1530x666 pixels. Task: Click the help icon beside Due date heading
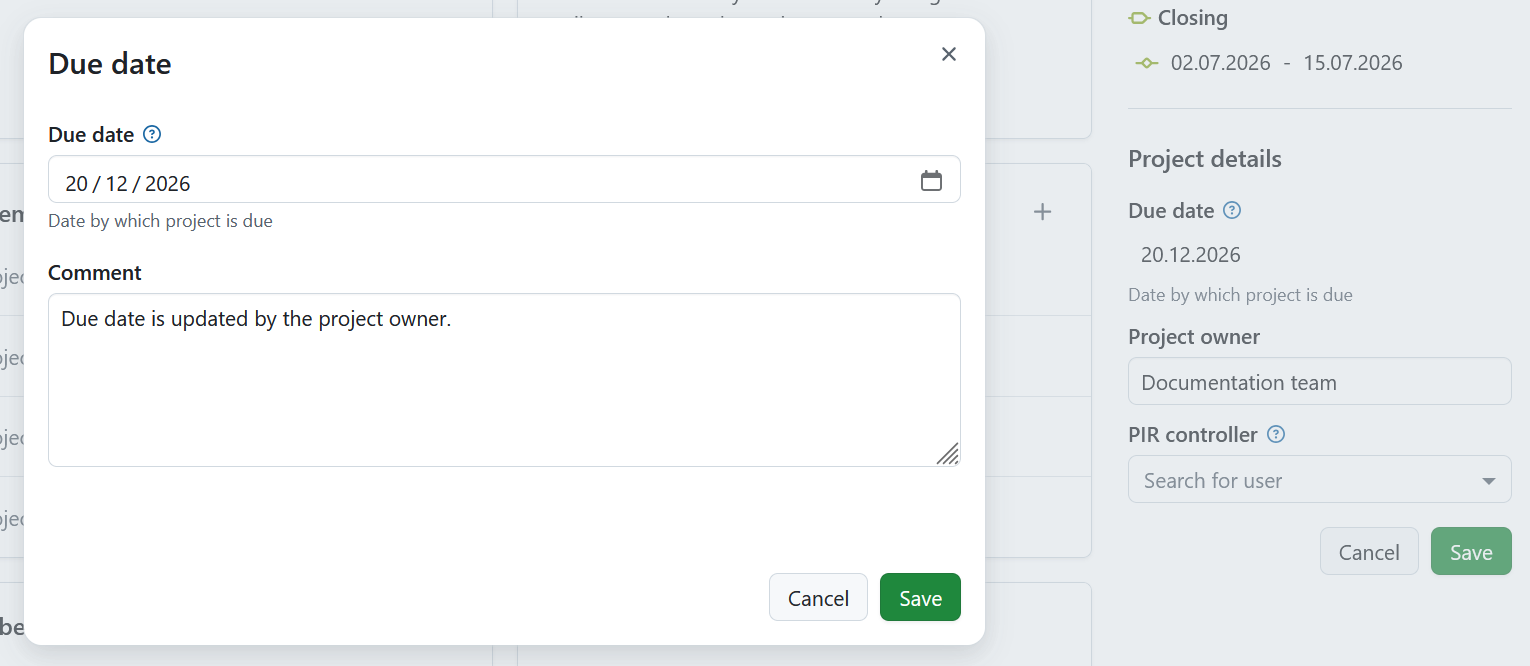(x=150, y=134)
